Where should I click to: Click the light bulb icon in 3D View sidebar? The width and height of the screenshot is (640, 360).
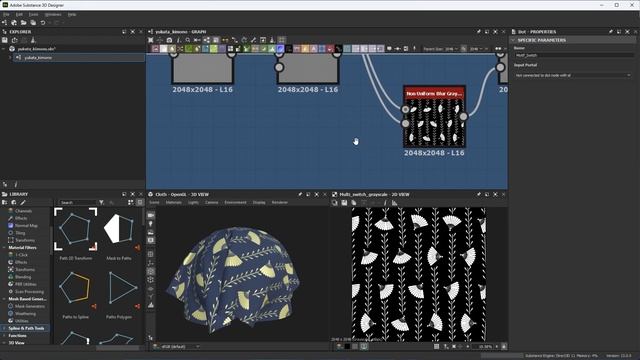pyautogui.click(x=151, y=224)
